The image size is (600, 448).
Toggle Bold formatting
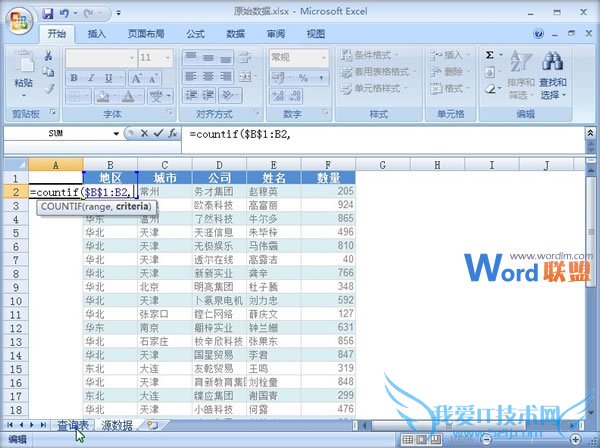[74, 78]
